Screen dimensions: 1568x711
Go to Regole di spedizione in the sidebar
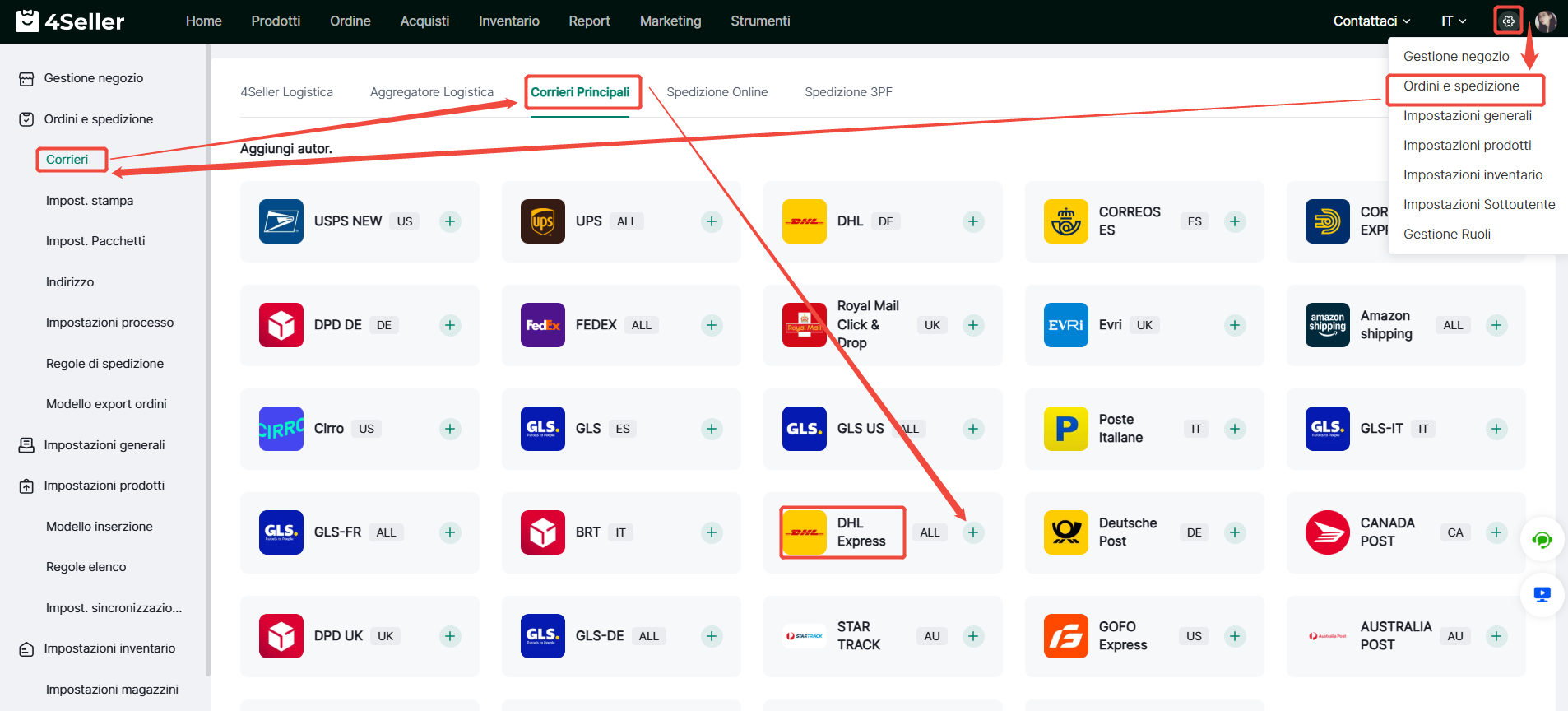pos(104,364)
